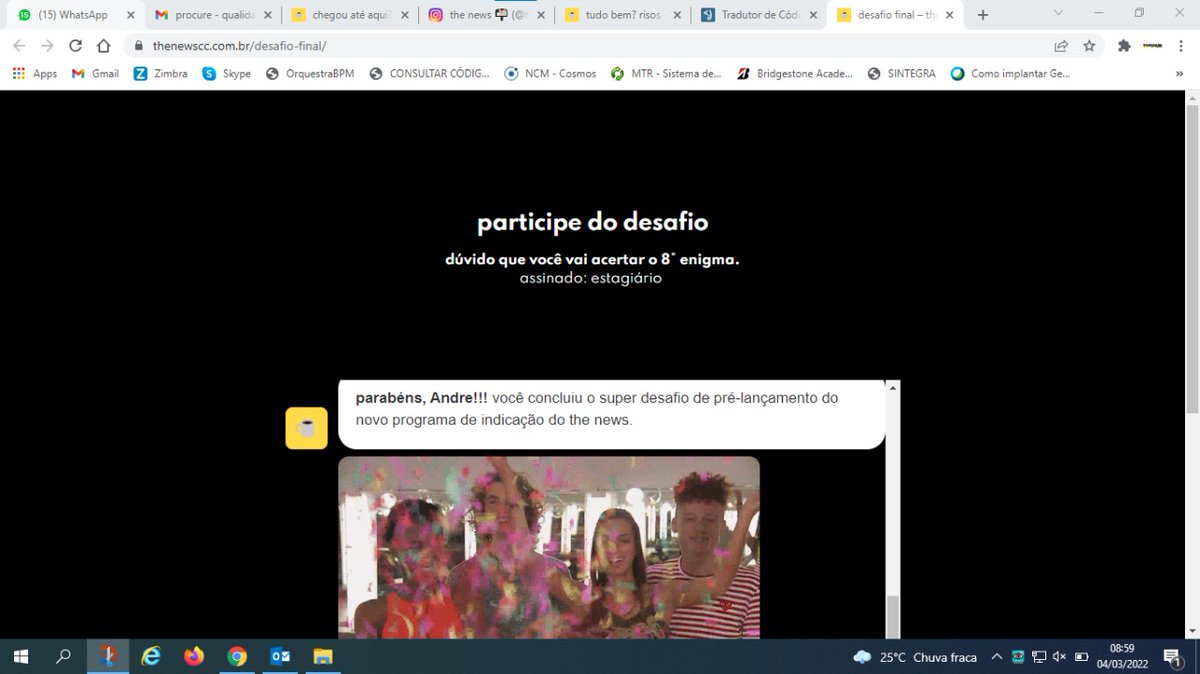Switch to the 'the news' Instagram tab
Screen dimensions: 1200x674
coord(485,15)
